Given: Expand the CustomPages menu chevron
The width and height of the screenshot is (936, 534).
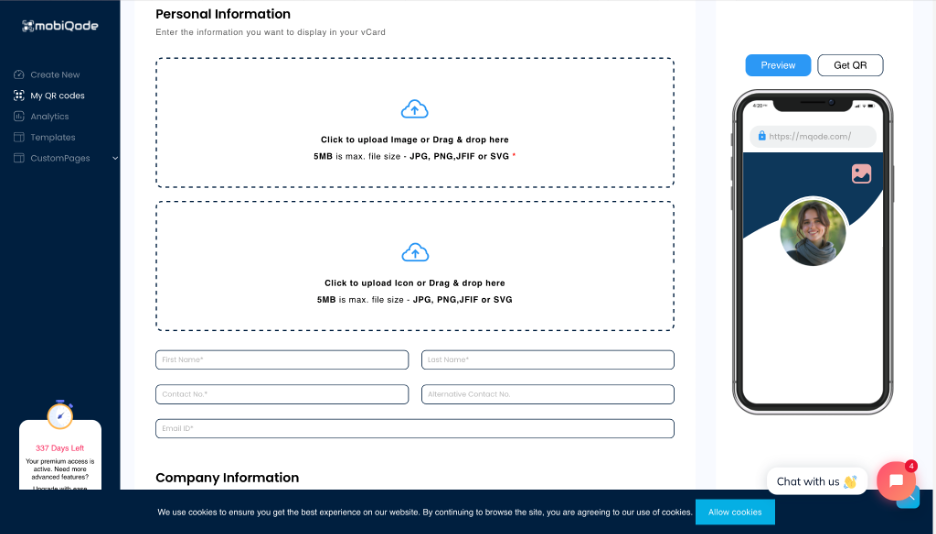Looking at the screenshot, I should pos(115,158).
